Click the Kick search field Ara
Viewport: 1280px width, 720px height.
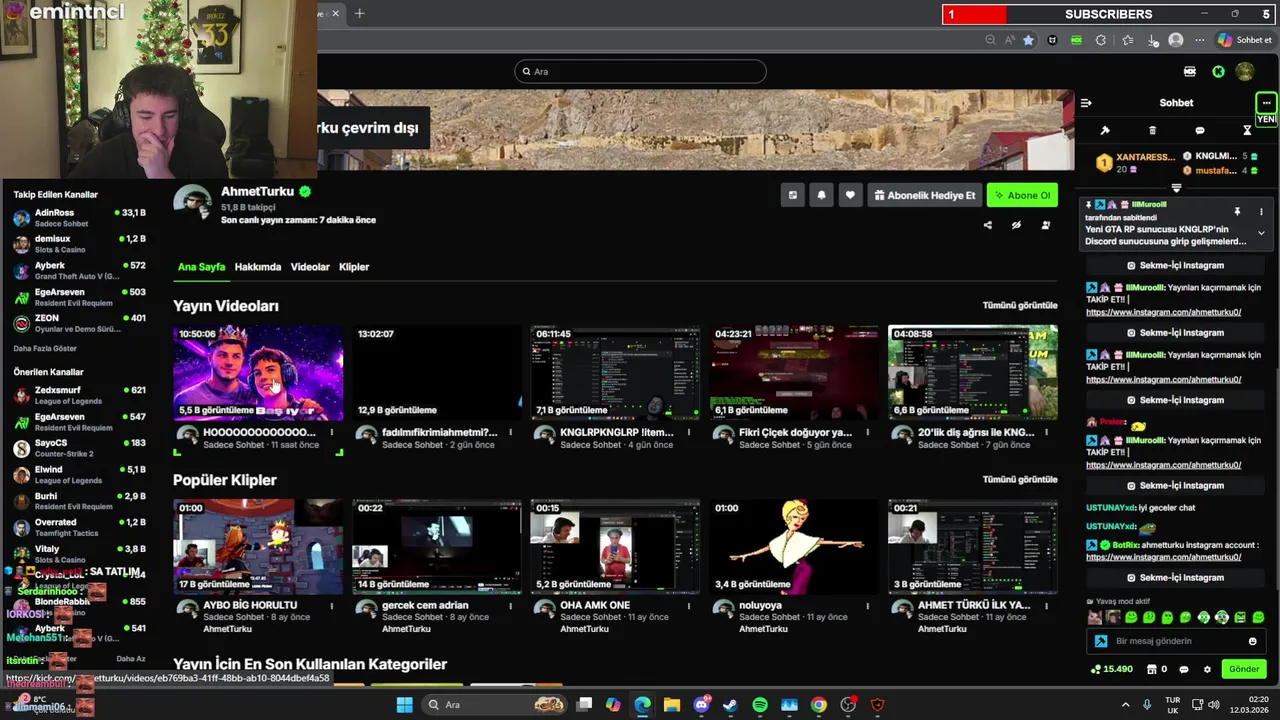click(x=640, y=71)
